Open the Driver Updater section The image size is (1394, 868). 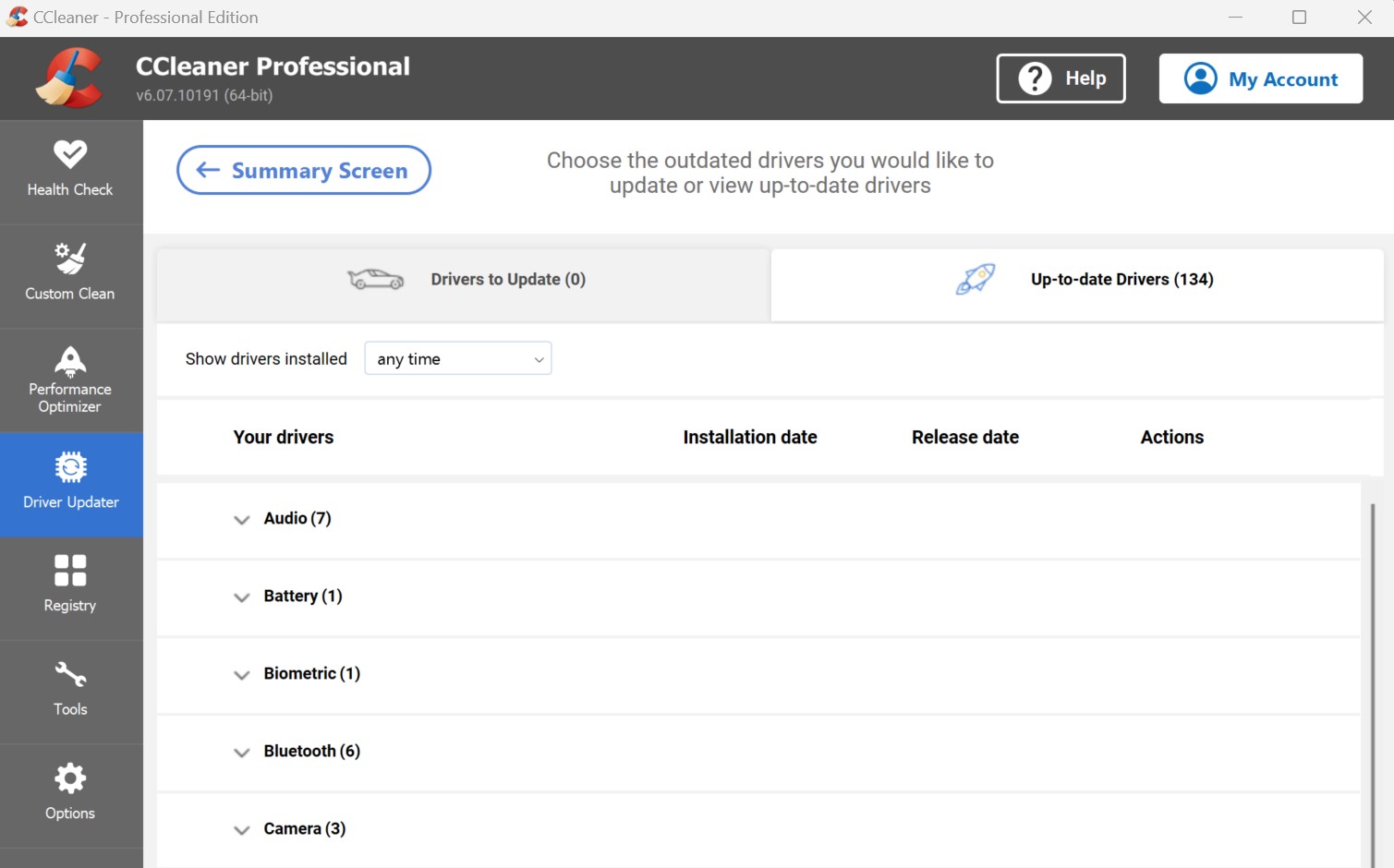coord(70,484)
